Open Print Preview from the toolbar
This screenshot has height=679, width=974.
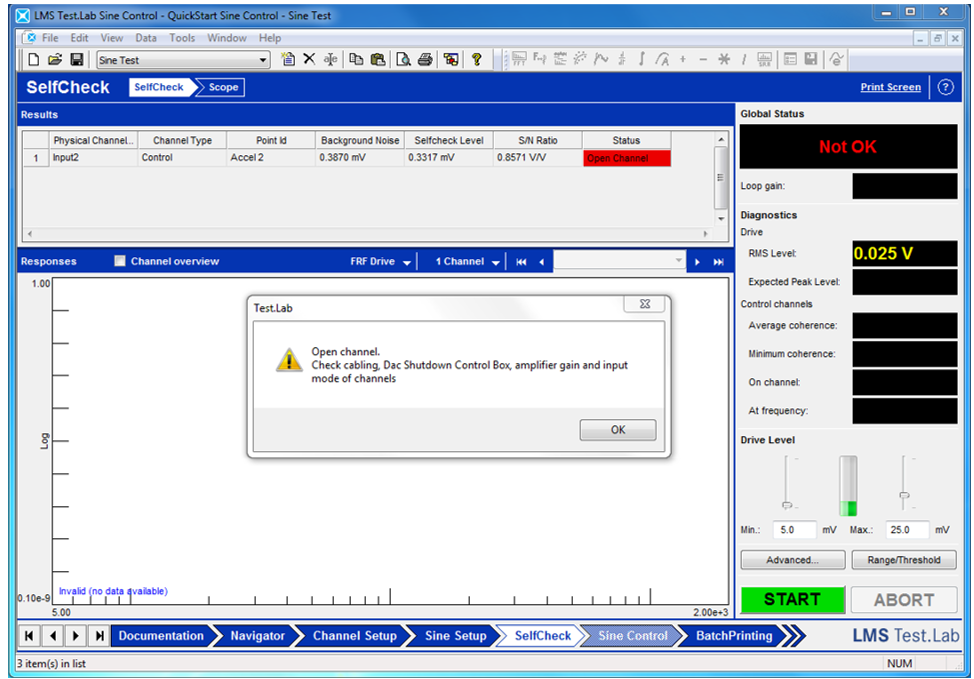pos(403,59)
